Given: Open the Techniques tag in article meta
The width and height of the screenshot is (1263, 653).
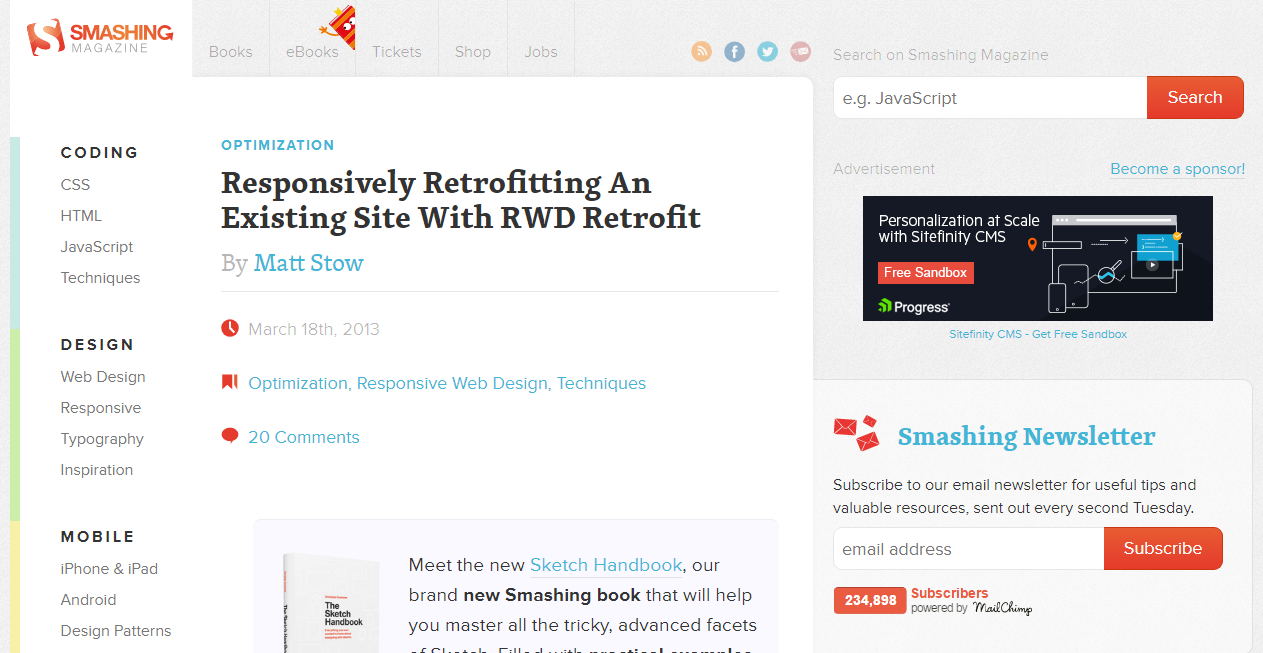Looking at the screenshot, I should [x=602, y=383].
